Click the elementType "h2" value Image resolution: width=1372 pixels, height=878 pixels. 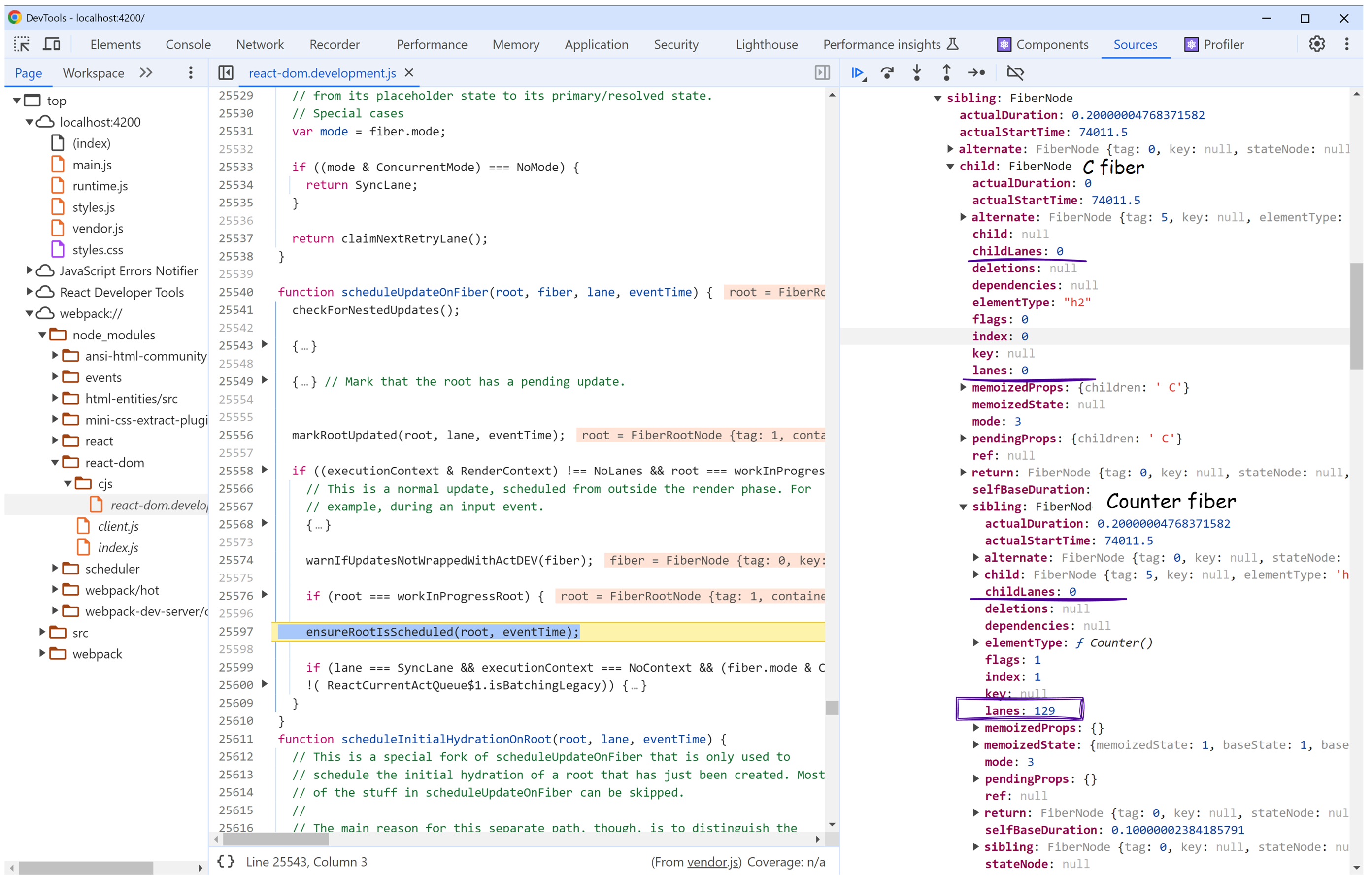click(x=1077, y=303)
